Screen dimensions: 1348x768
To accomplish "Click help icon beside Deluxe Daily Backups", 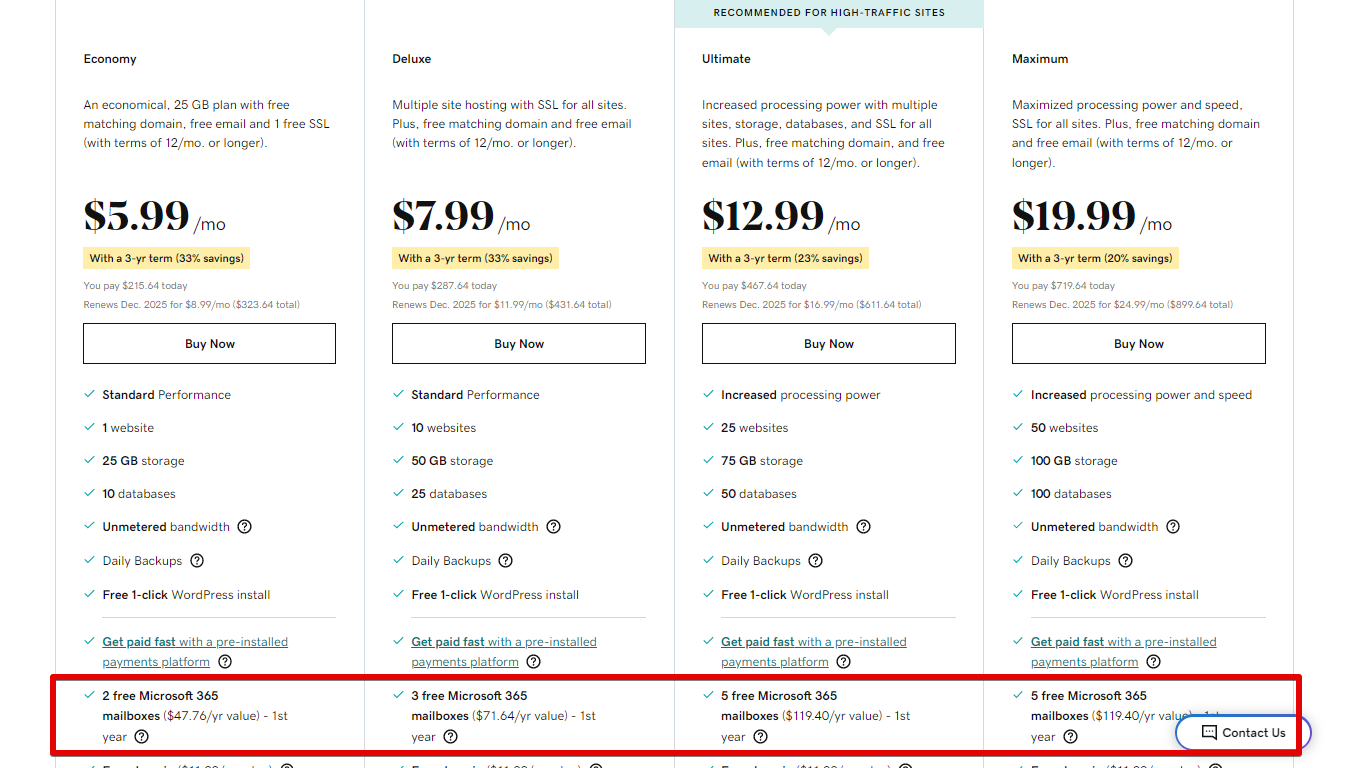I will click(506, 561).
